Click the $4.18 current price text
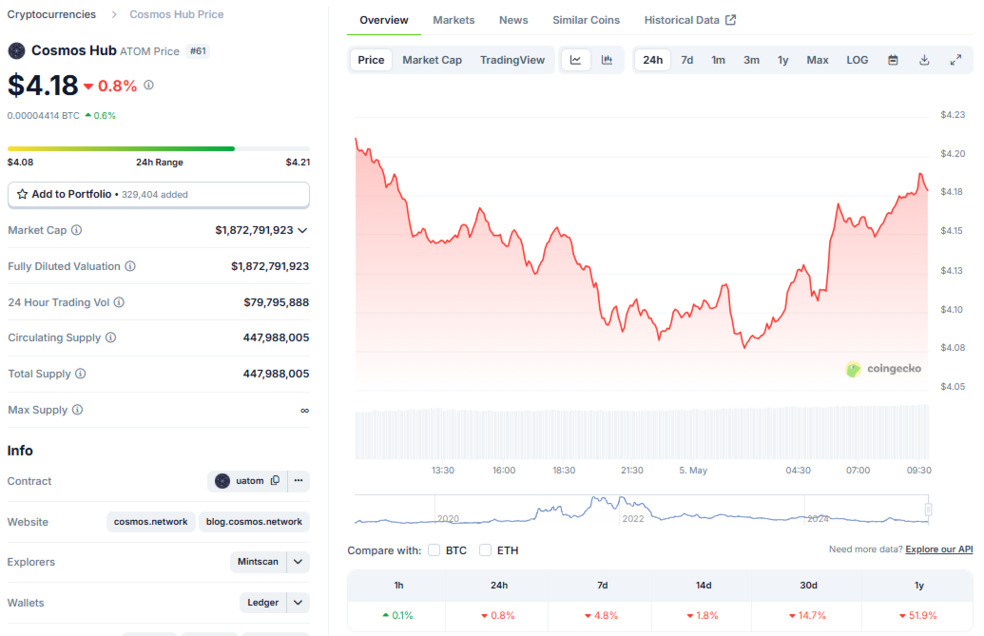 [x=43, y=85]
